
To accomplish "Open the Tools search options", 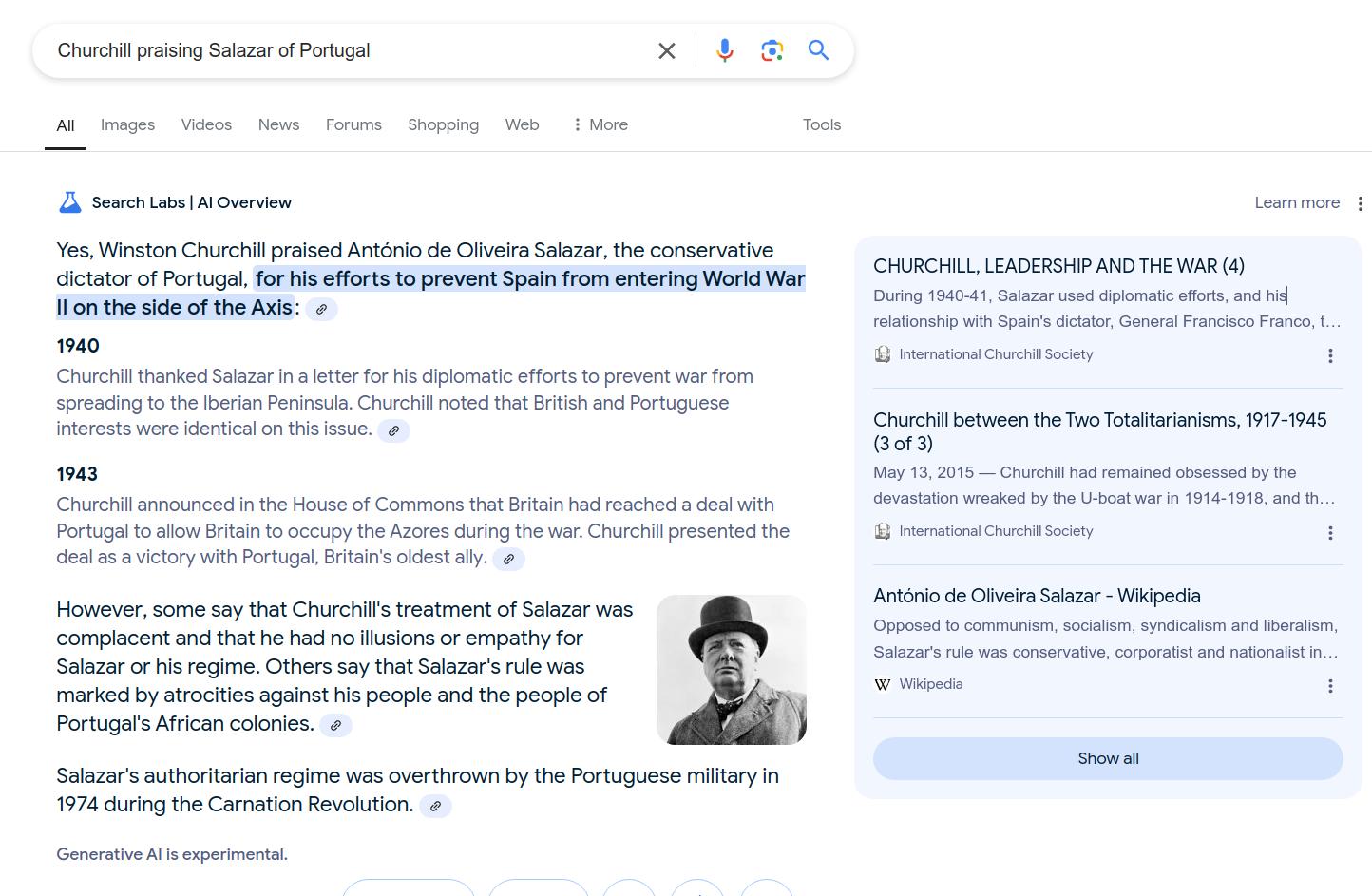I will [821, 124].
